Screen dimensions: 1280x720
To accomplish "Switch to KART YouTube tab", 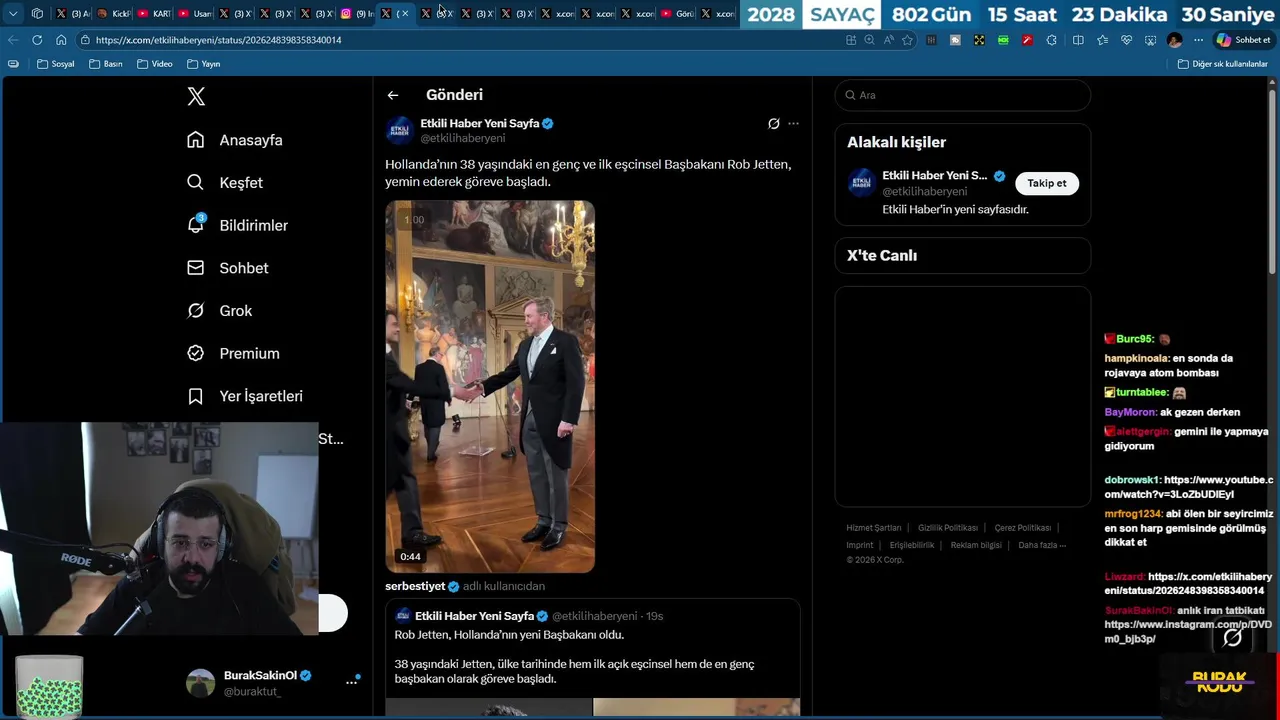I will [154, 14].
